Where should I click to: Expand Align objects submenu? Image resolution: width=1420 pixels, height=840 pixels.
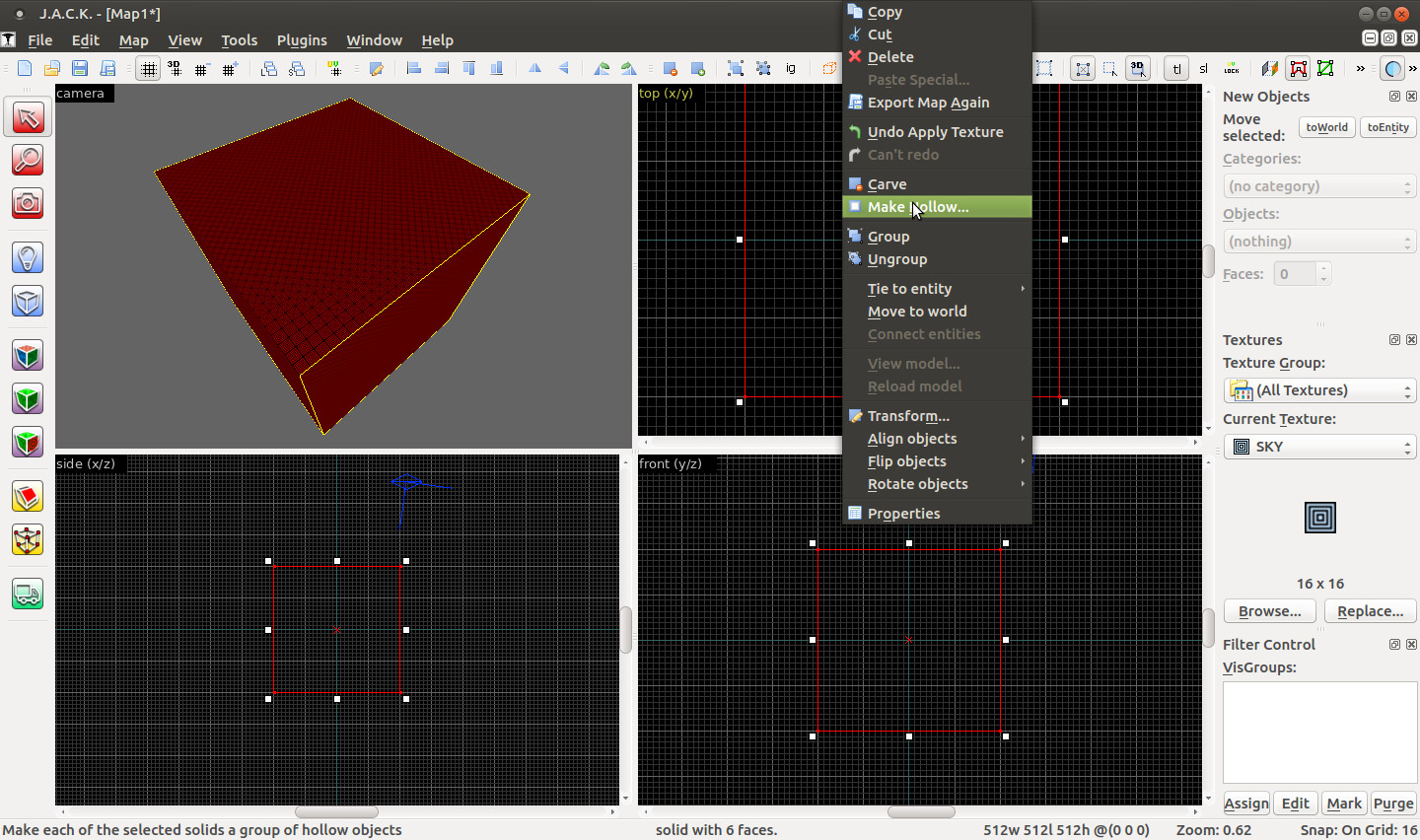point(937,439)
